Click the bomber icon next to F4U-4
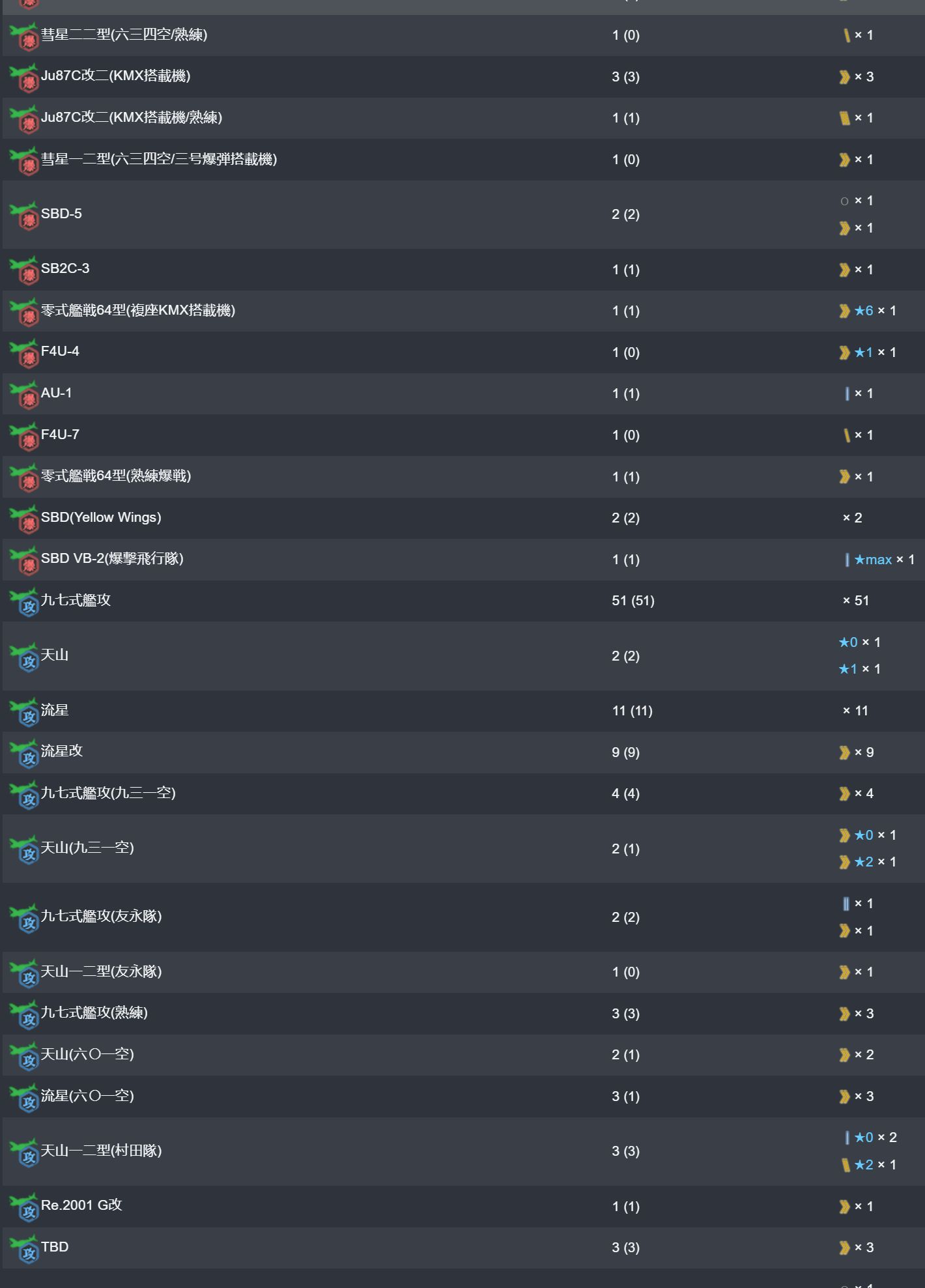This screenshot has height=1288, width=925. 25,352
